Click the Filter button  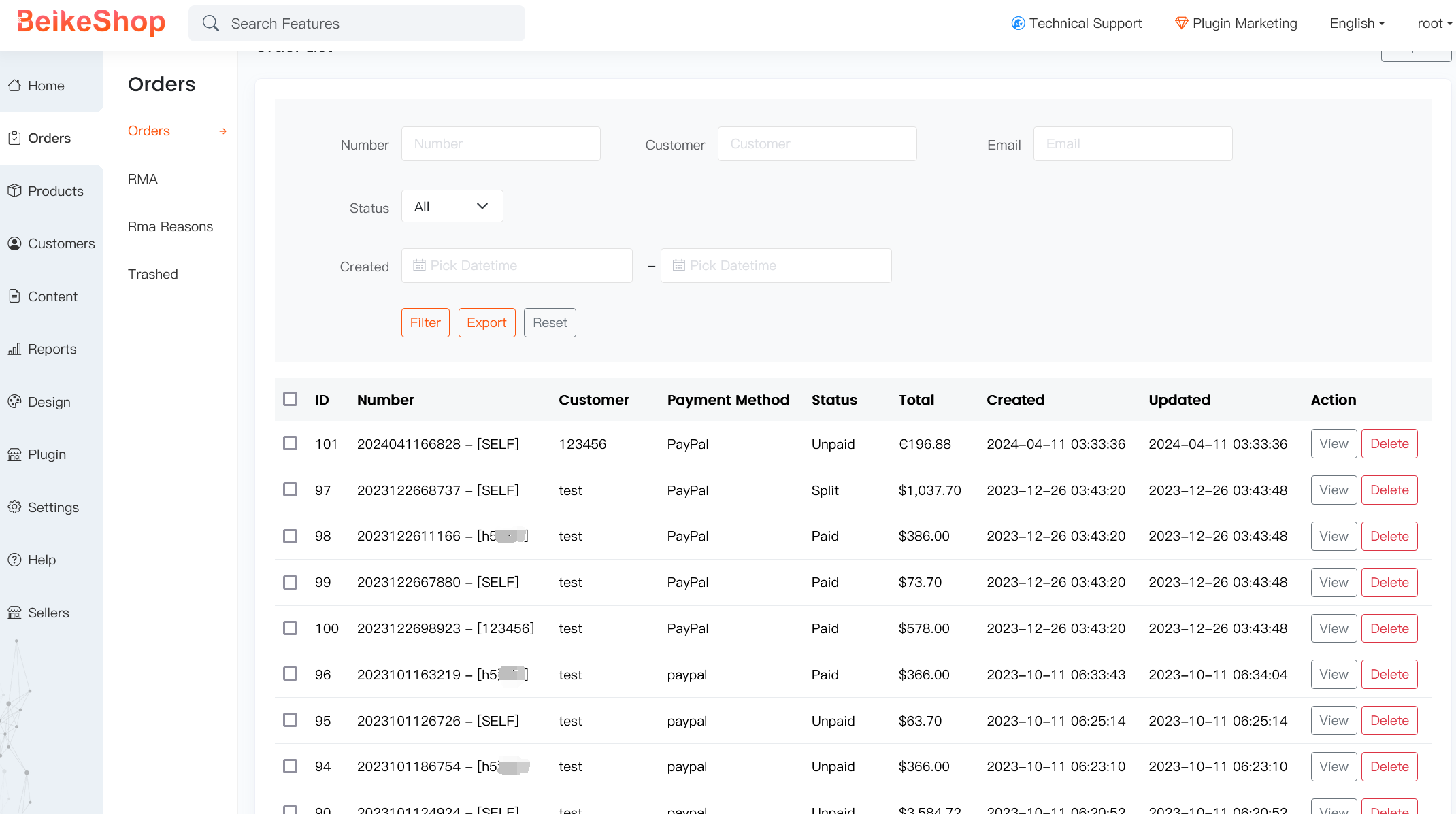click(x=425, y=323)
